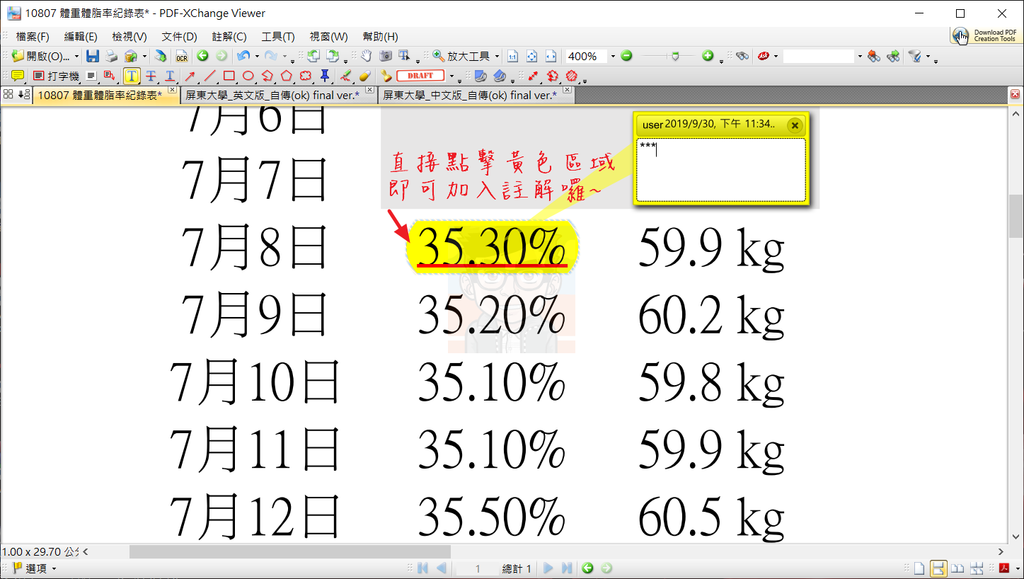This screenshot has height=579, width=1024.
Task: Click the Undo arrow icon
Action: point(244,56)
